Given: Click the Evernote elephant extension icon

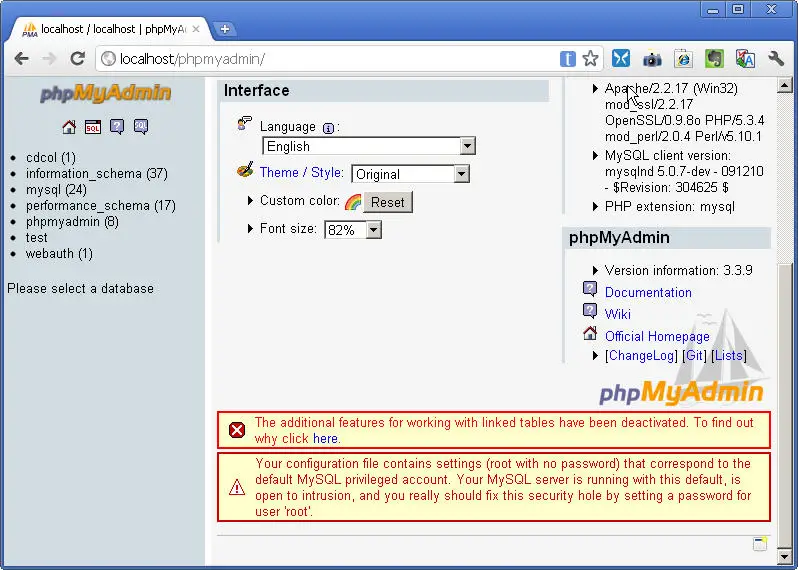Looking at the screenshot, I should (714, 59).
